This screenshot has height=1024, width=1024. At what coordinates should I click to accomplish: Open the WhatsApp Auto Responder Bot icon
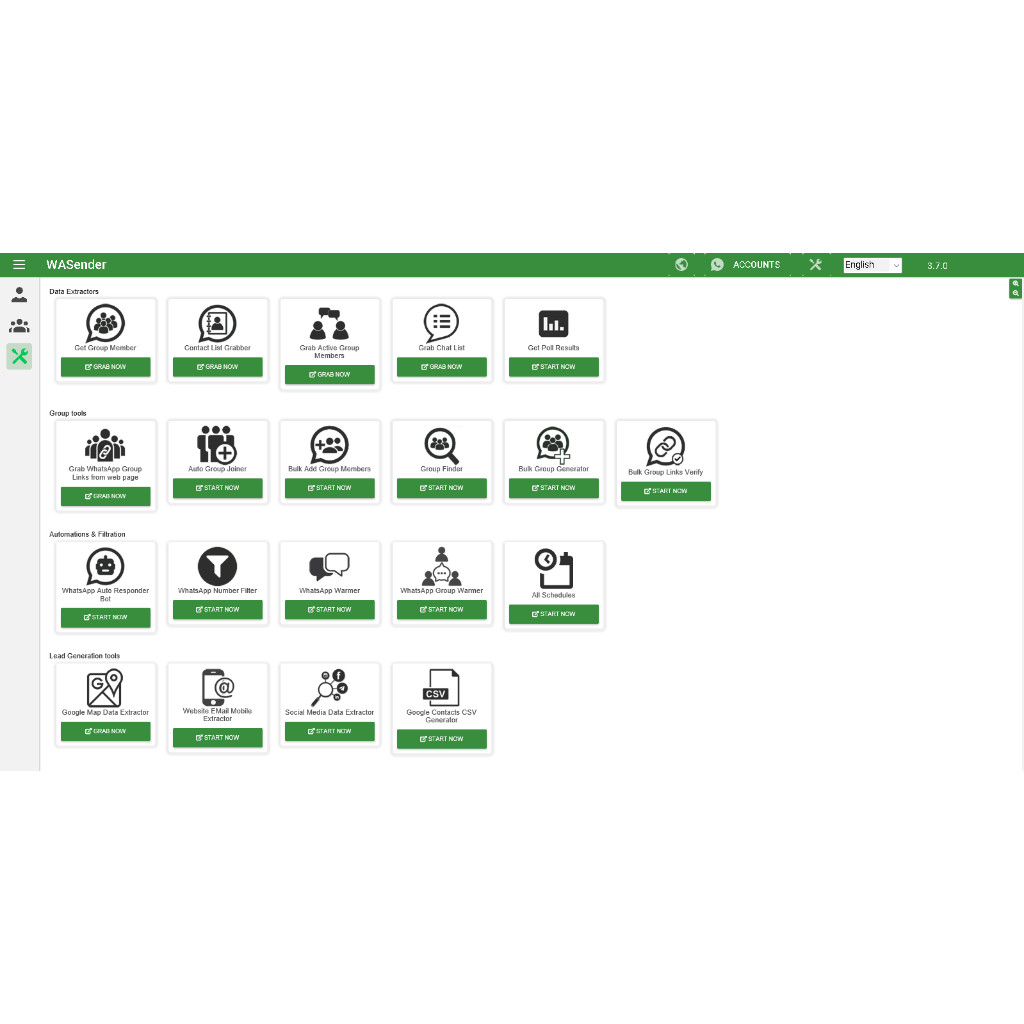[x=105, y=565]
